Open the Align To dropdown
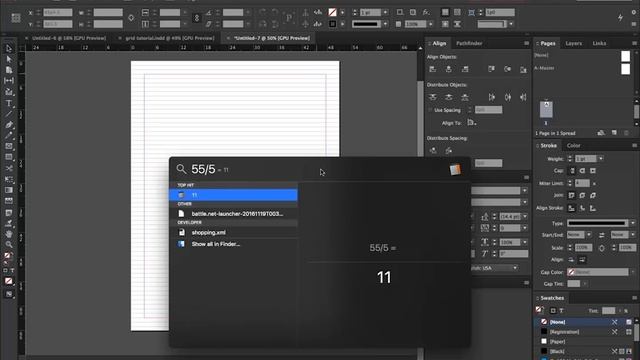Viewport: 640px width, 360px height. coord(472,123)
